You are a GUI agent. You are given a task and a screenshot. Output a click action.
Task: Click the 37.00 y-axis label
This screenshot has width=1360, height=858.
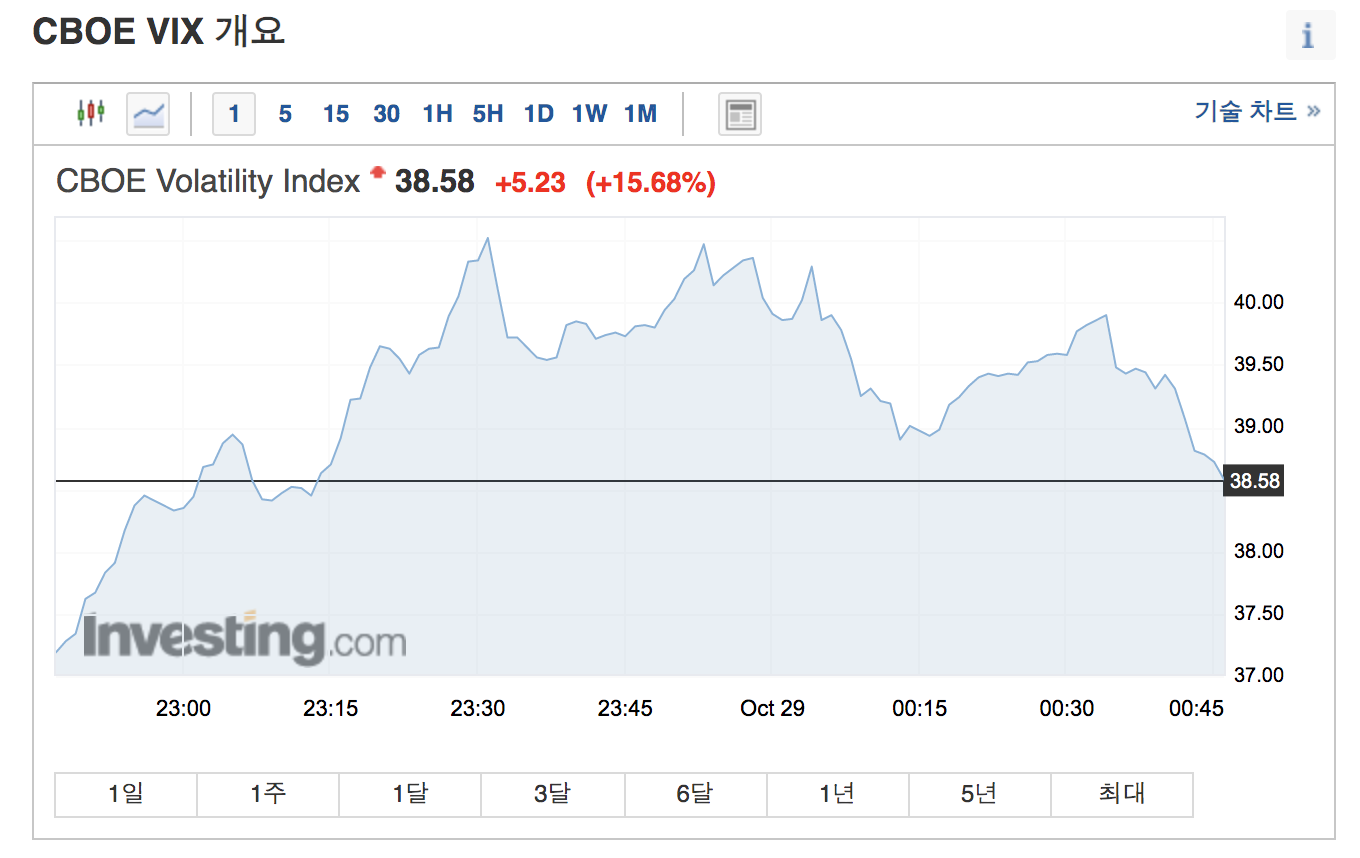(x=1258, y=675)
